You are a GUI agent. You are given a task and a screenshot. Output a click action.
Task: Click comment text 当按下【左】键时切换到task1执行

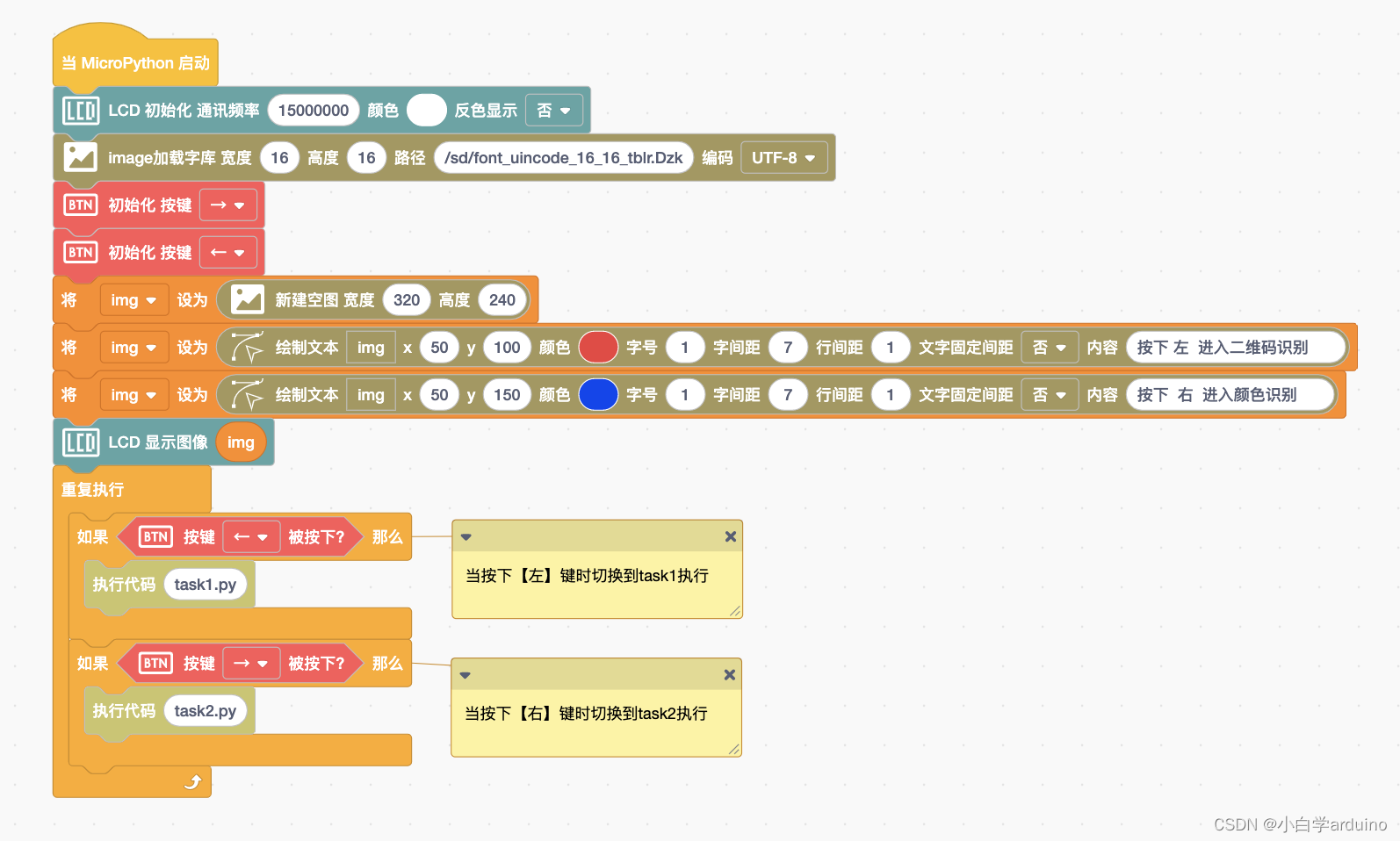587,576
